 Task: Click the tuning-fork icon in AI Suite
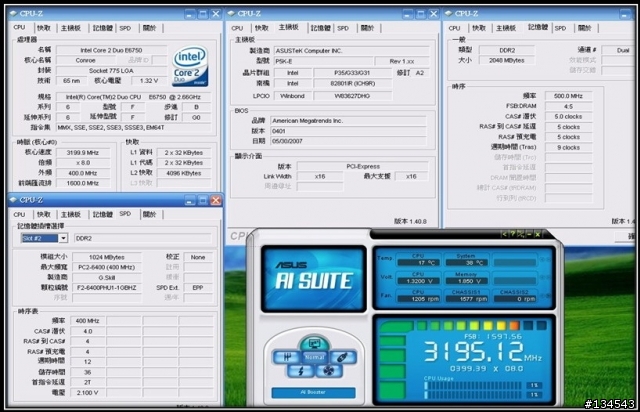coord(287,357)
